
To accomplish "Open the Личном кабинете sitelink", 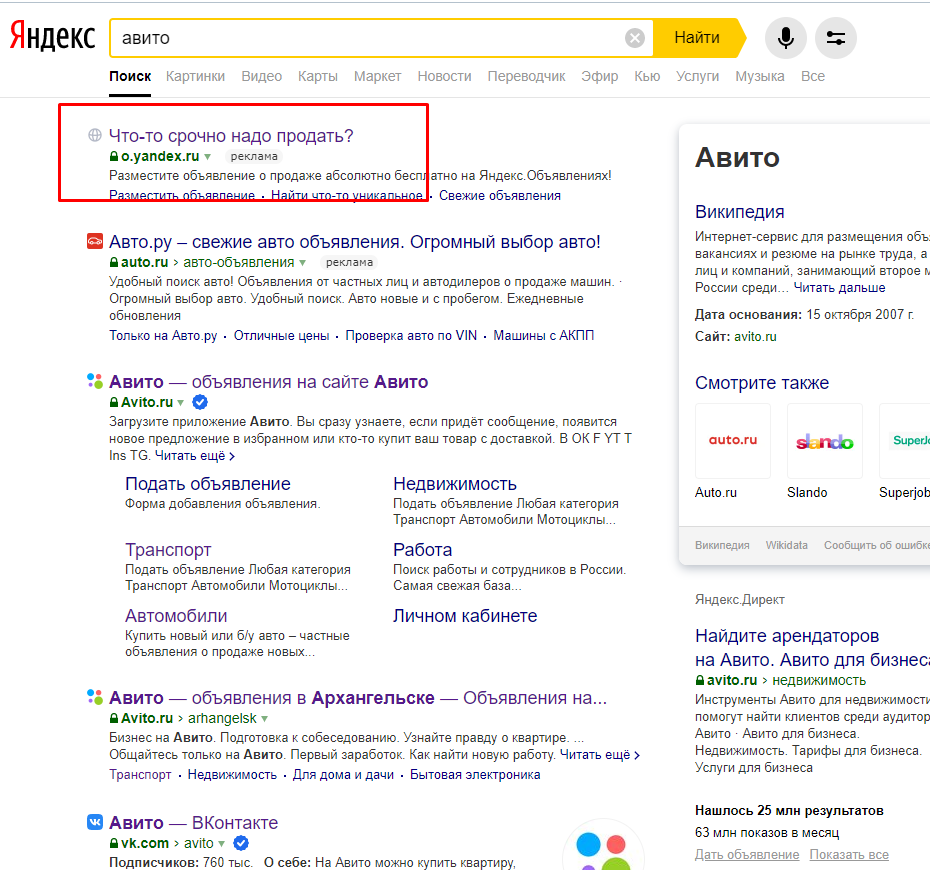I will 465,616.
